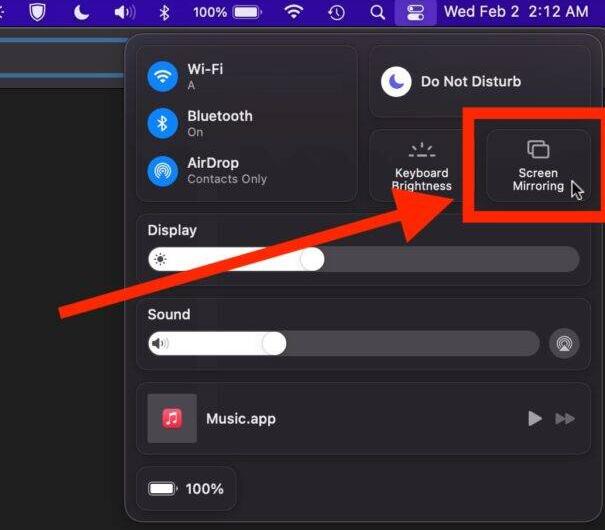Screen dimensions: 605x530
Task: Open date and time in menu bar
Action: click(515, 13)
